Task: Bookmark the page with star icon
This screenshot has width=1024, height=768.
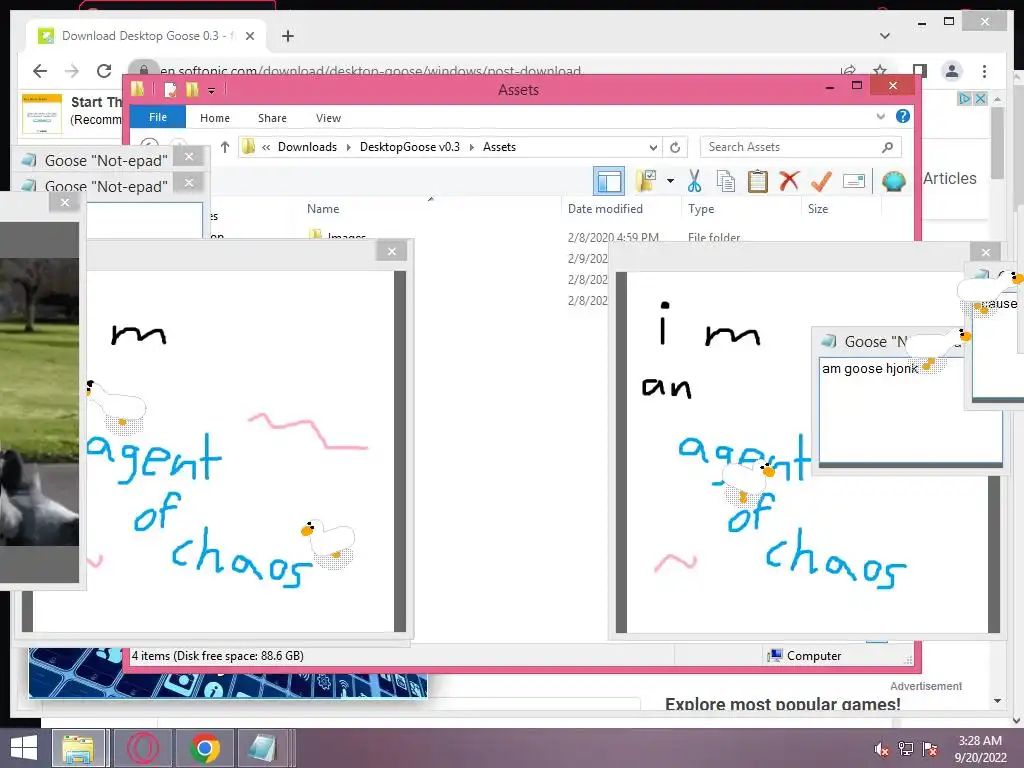Action: pos(880,71)
